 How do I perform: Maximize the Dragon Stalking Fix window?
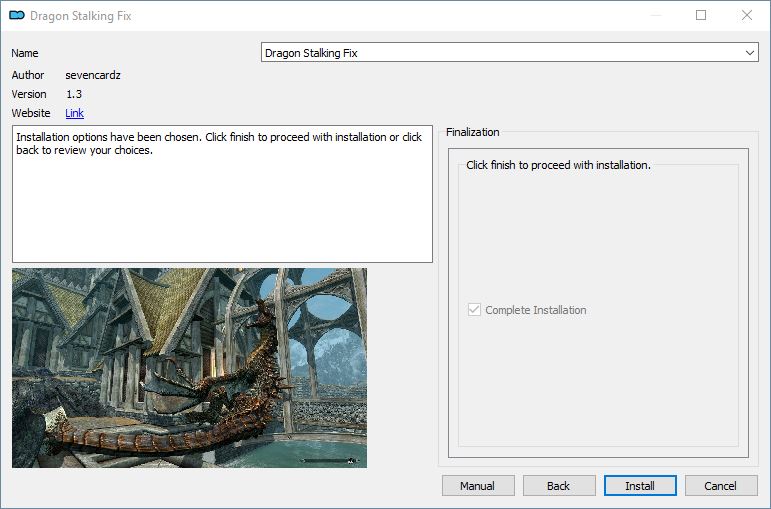[701, 15]
